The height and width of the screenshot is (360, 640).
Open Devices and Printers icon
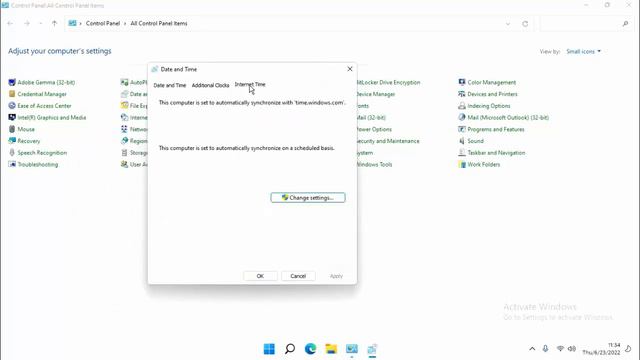462,94
